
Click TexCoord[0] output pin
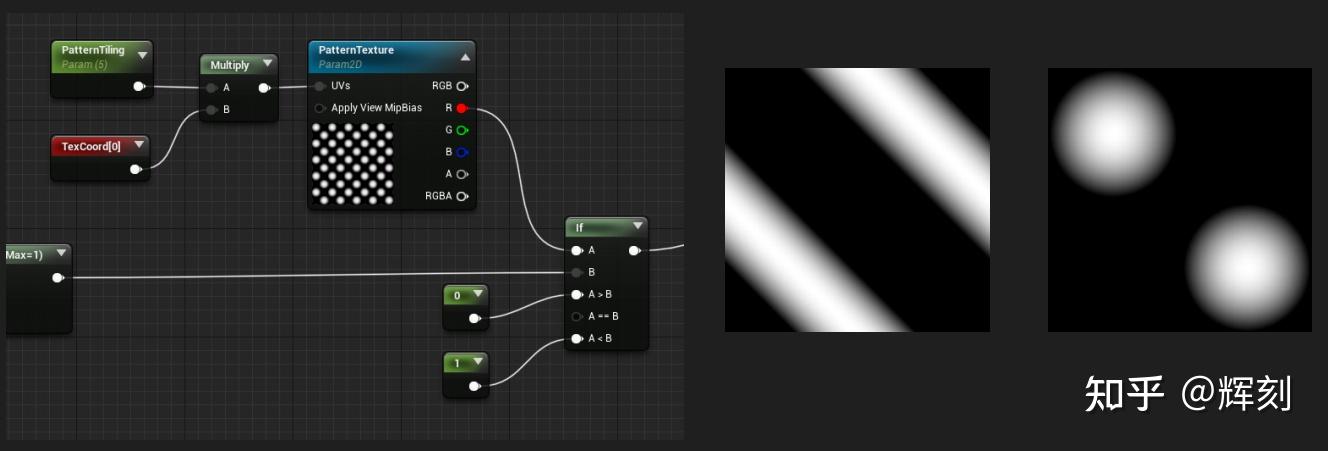(136, 169)
